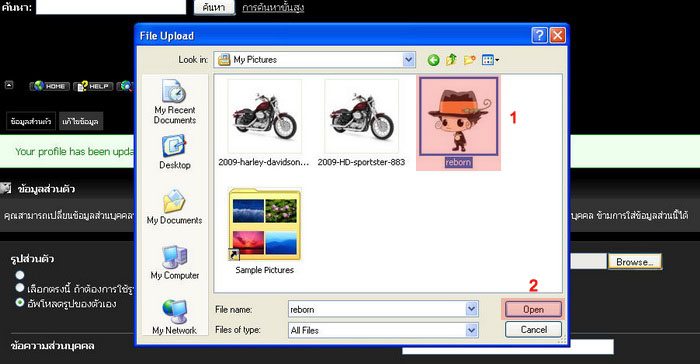
Task: Click the Browse button on the webpage
Action: (634, 262)
